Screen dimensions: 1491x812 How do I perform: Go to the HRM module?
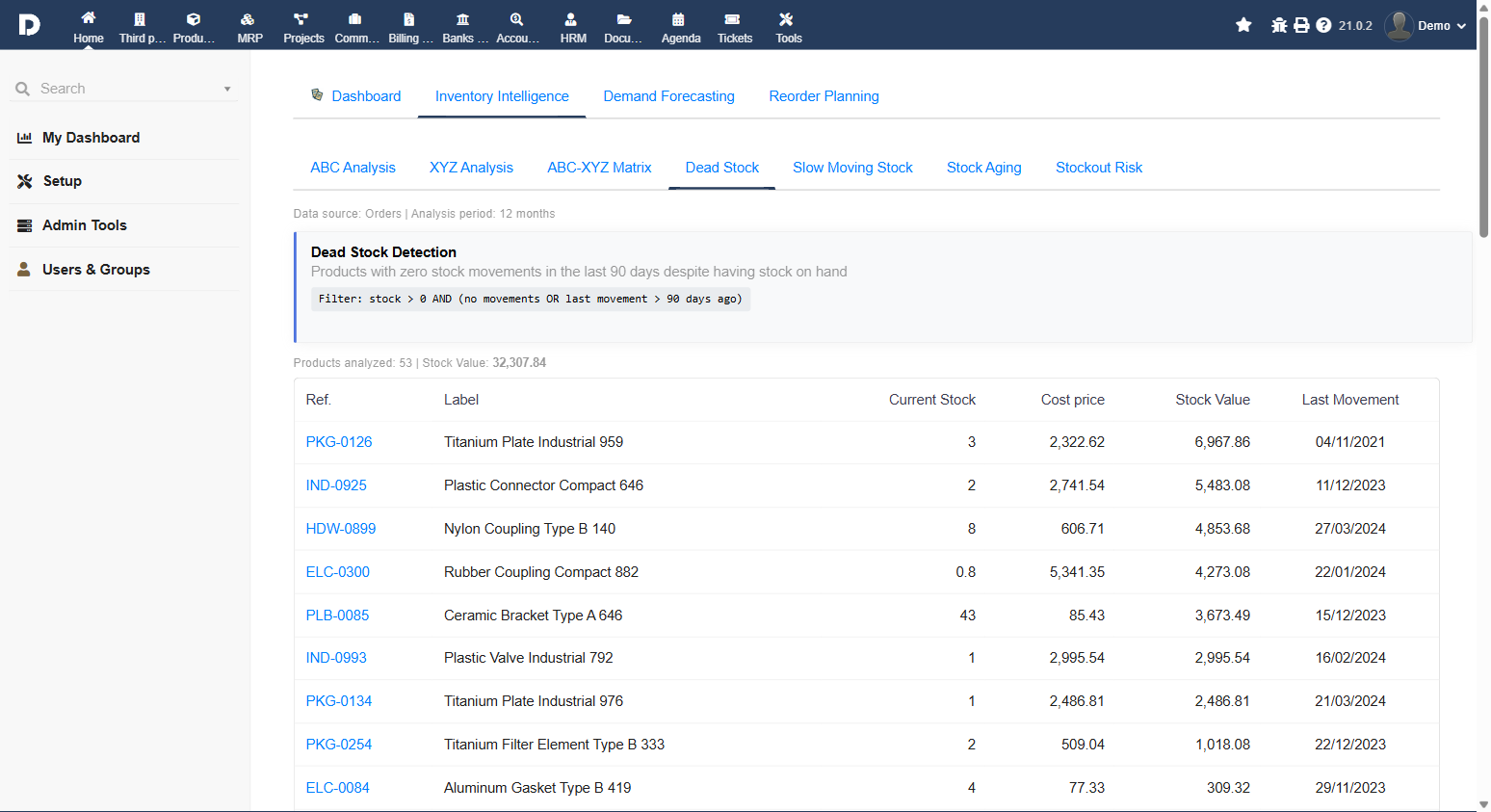tap(573, 26)
